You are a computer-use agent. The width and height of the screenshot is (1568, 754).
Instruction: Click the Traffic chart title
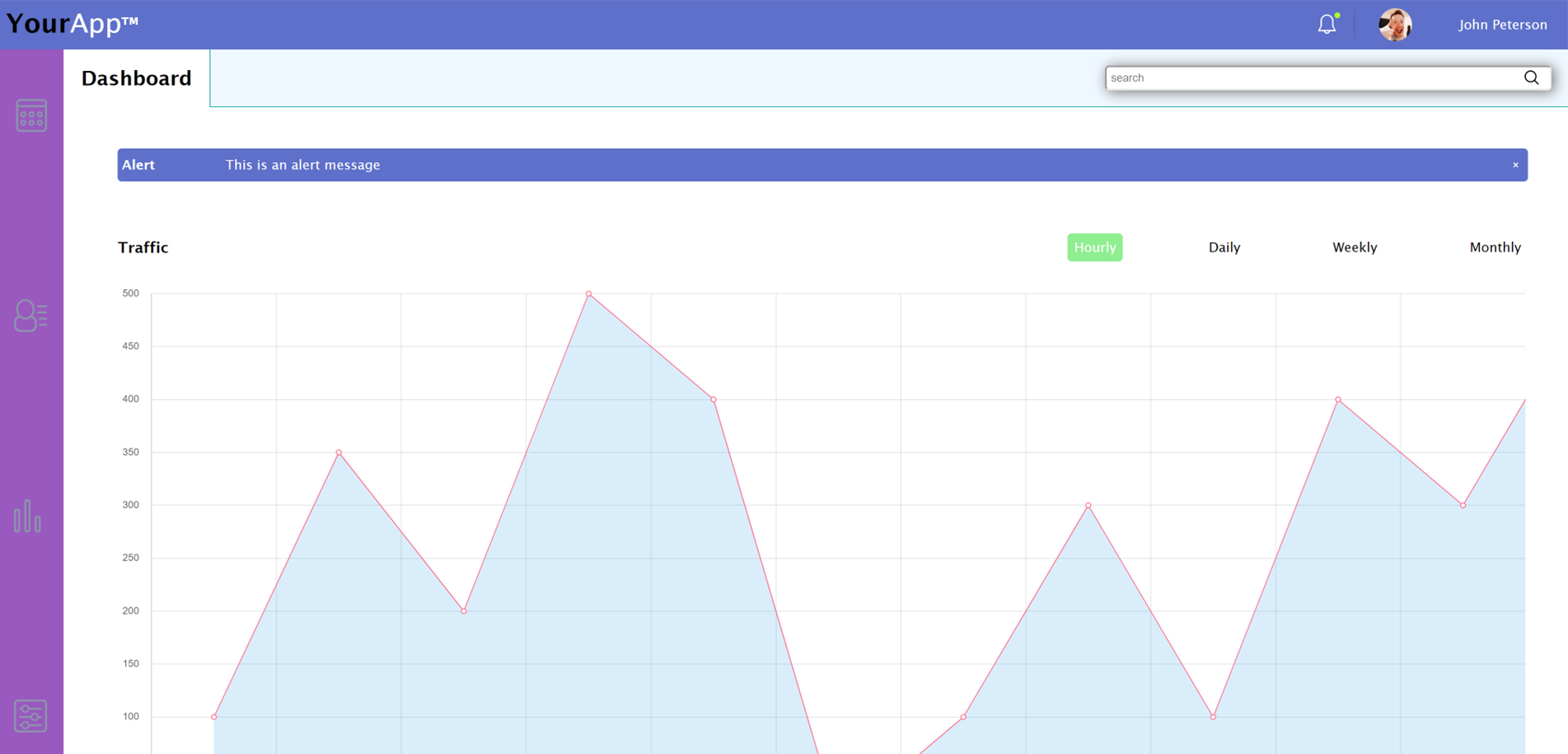143,247
